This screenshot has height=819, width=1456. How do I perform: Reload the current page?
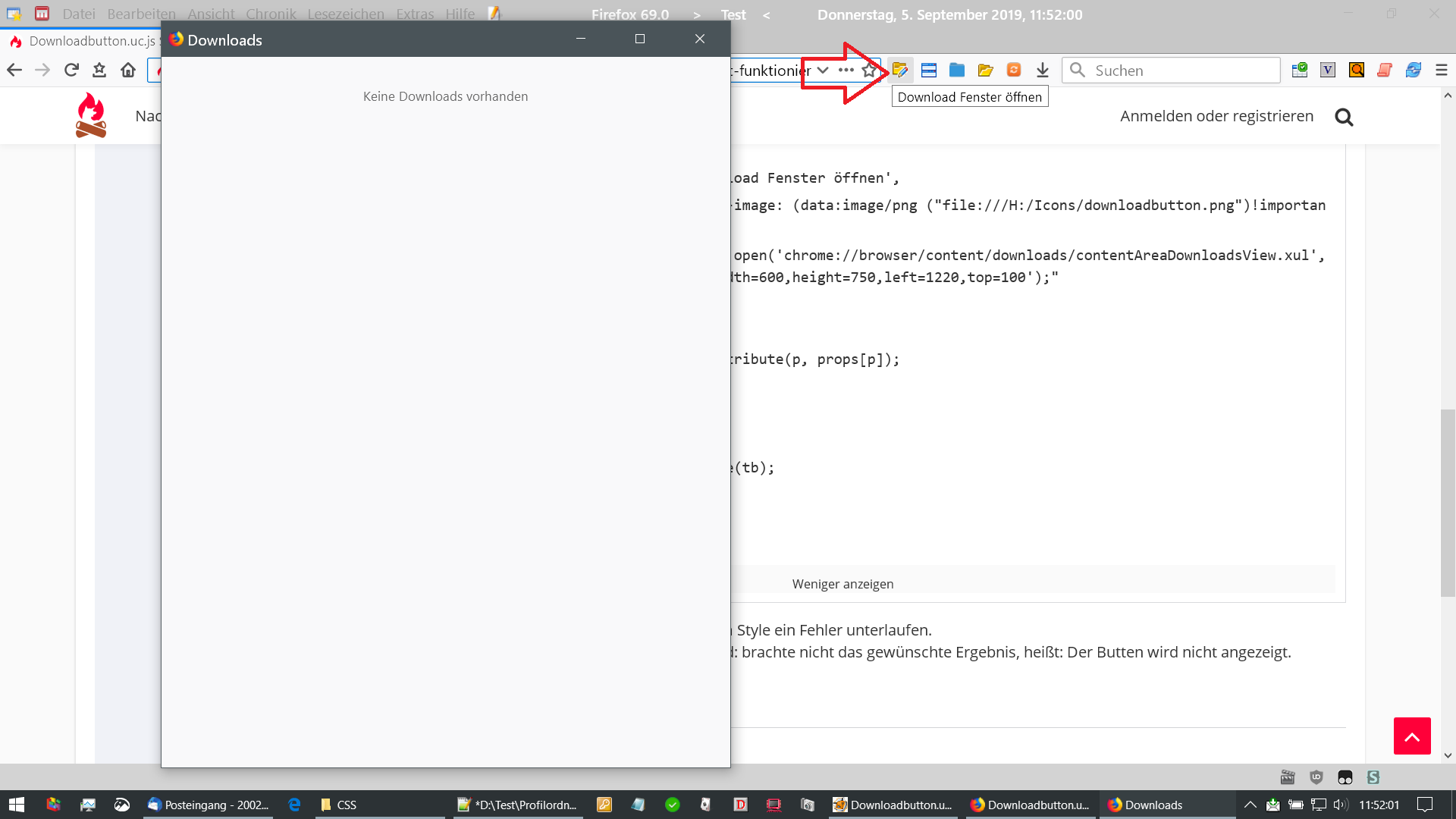pyautogui.click(x=71, y=71)
